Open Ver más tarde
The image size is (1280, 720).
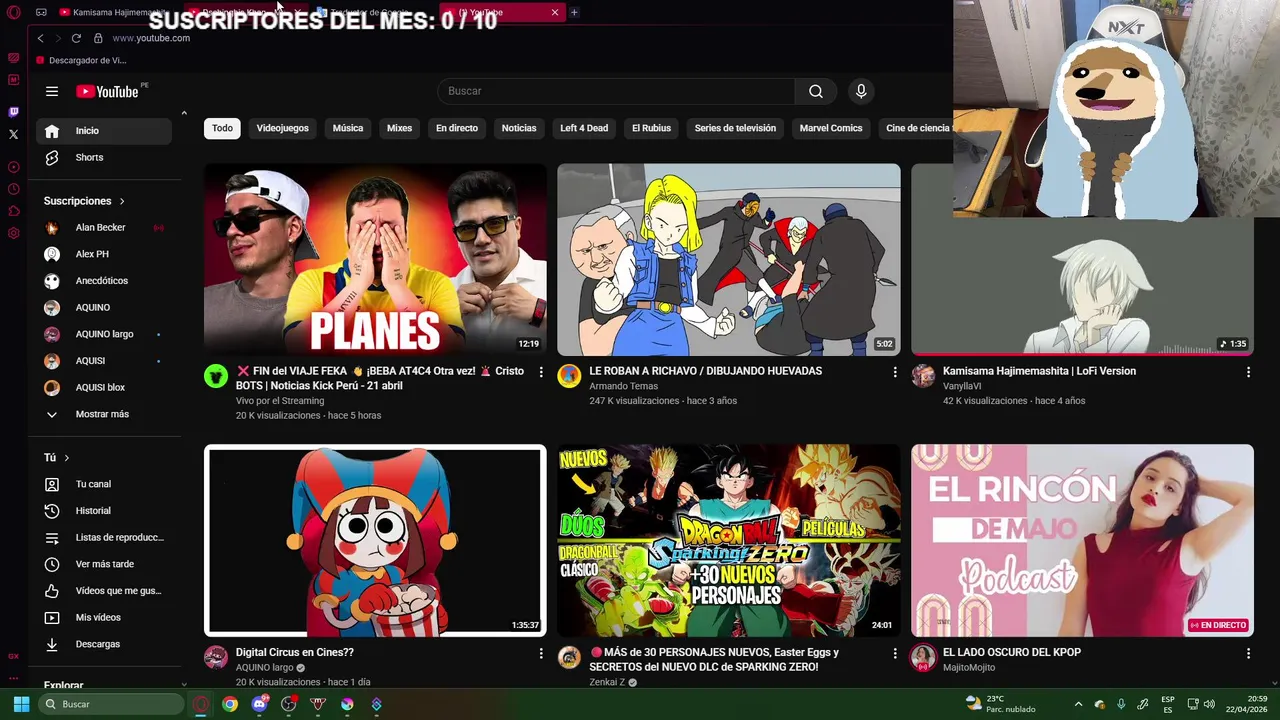[104, 564]
